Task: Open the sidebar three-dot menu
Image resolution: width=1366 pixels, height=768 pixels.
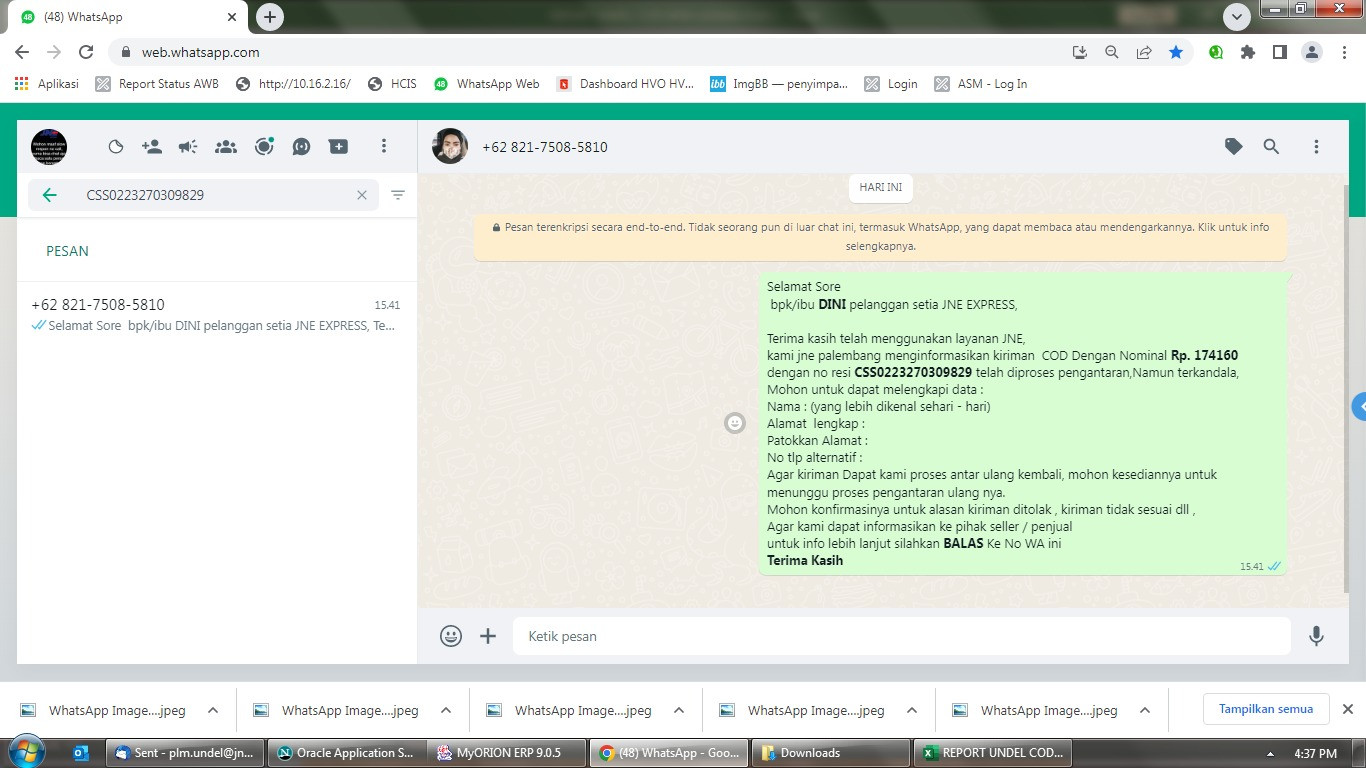Action: [383, 146]
